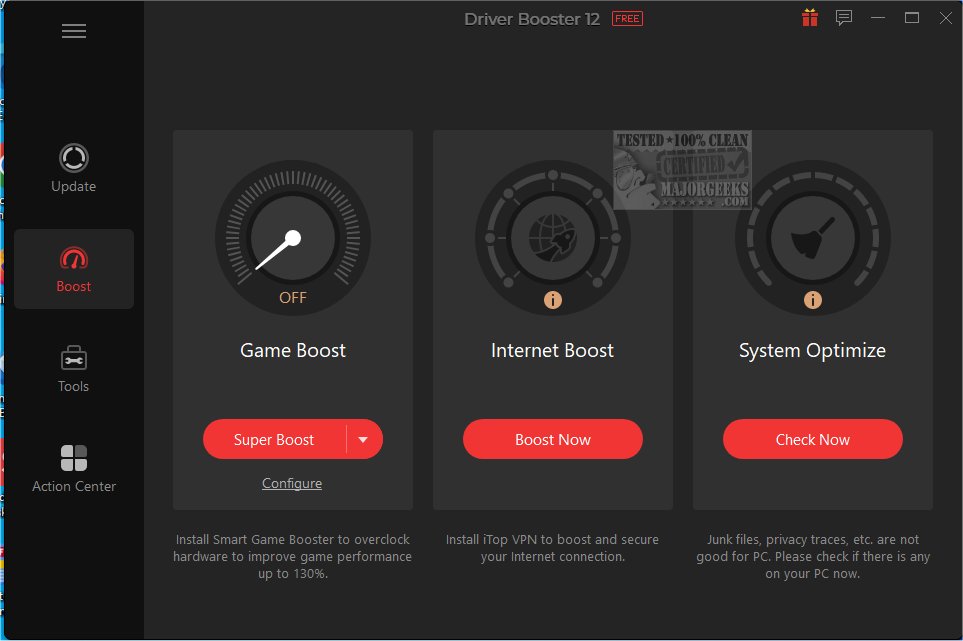Close the Driver Booster window
This screenshot has width=963, height=641.
point(946,18)
